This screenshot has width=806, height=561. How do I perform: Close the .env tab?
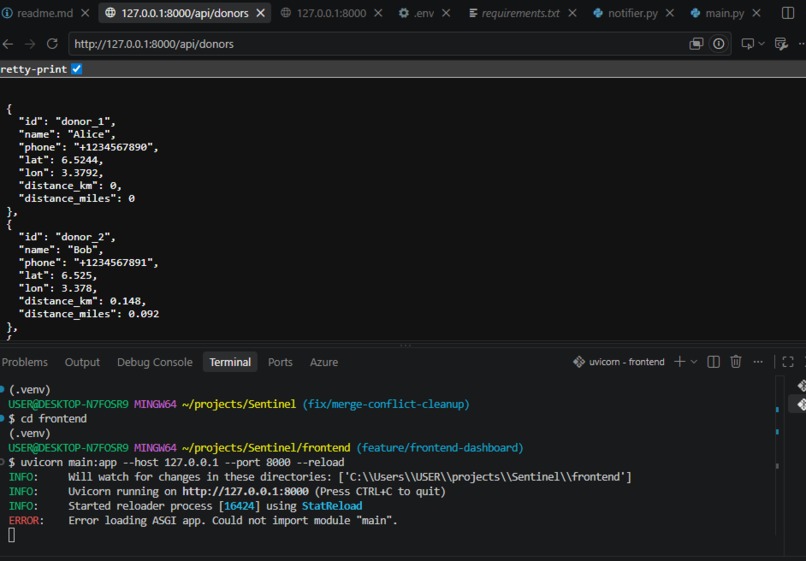pyautogui.click(x=446, y=13)
